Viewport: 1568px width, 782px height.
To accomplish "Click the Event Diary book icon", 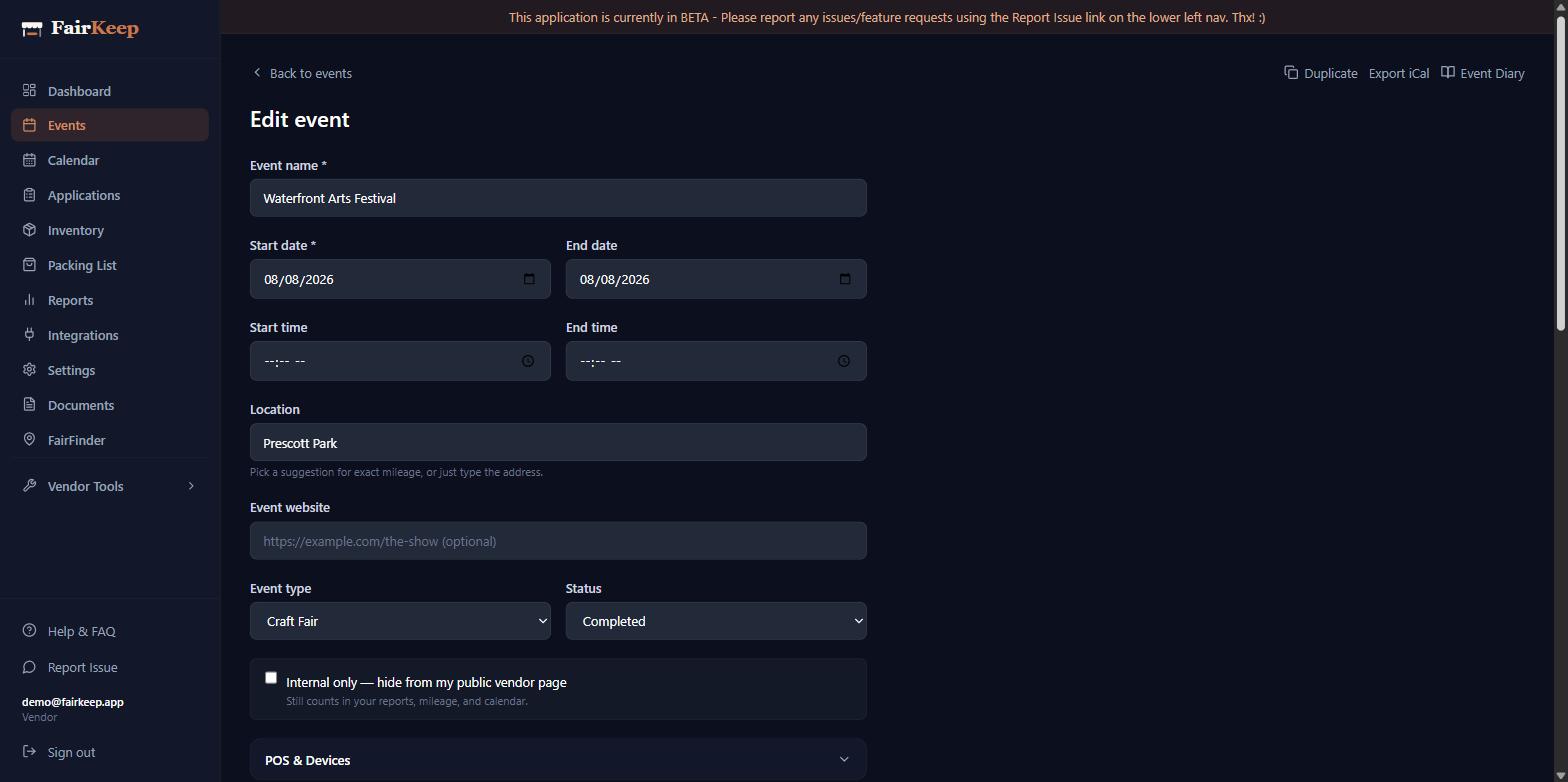I will (x=1448, y=72).
